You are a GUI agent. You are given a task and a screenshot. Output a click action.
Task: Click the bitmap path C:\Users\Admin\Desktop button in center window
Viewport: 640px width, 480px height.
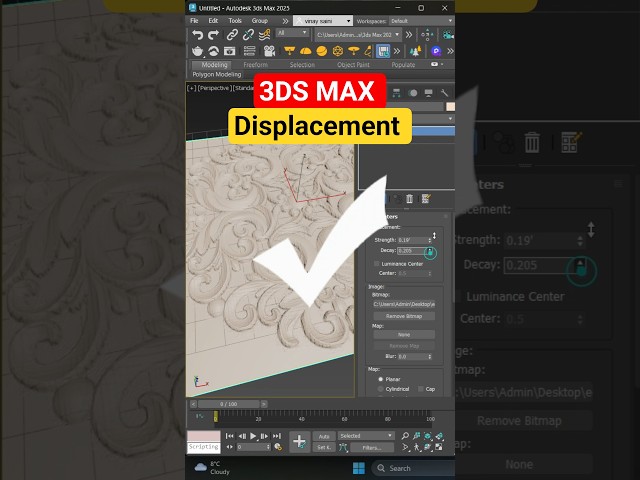tap(404, 304)
